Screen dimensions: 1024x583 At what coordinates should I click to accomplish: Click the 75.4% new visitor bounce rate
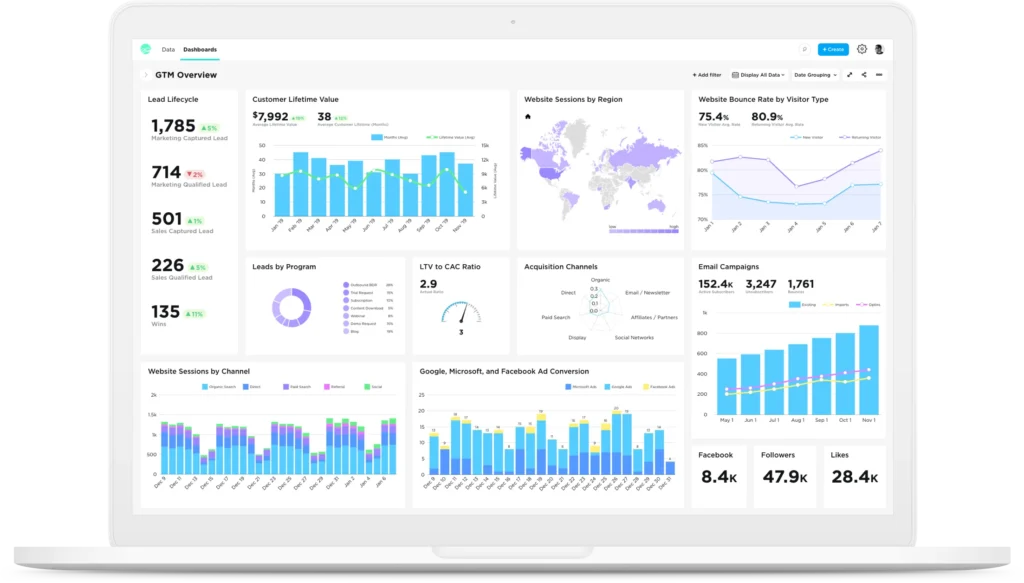click(714, 117)
